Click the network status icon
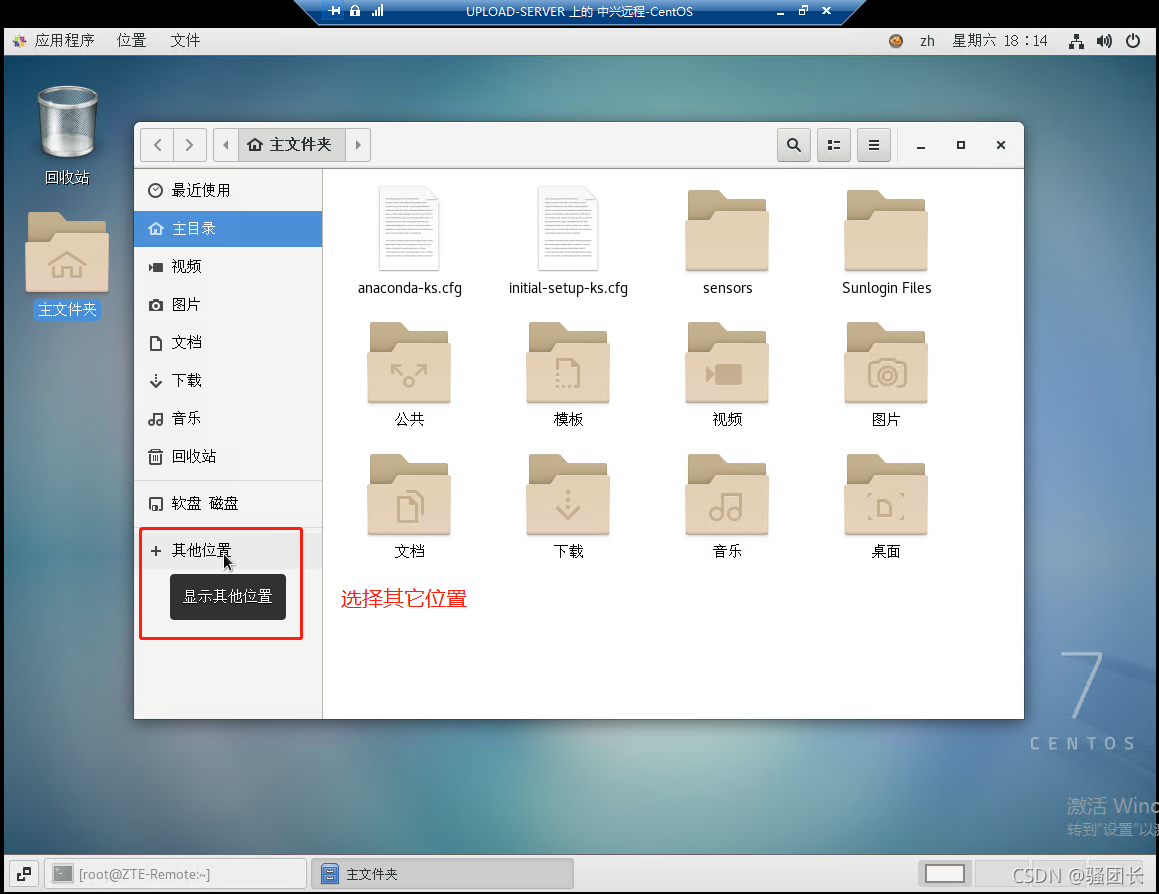The height and width of the screenshot is (894, 1159). pyautogui.click(x=1076, y=41)
